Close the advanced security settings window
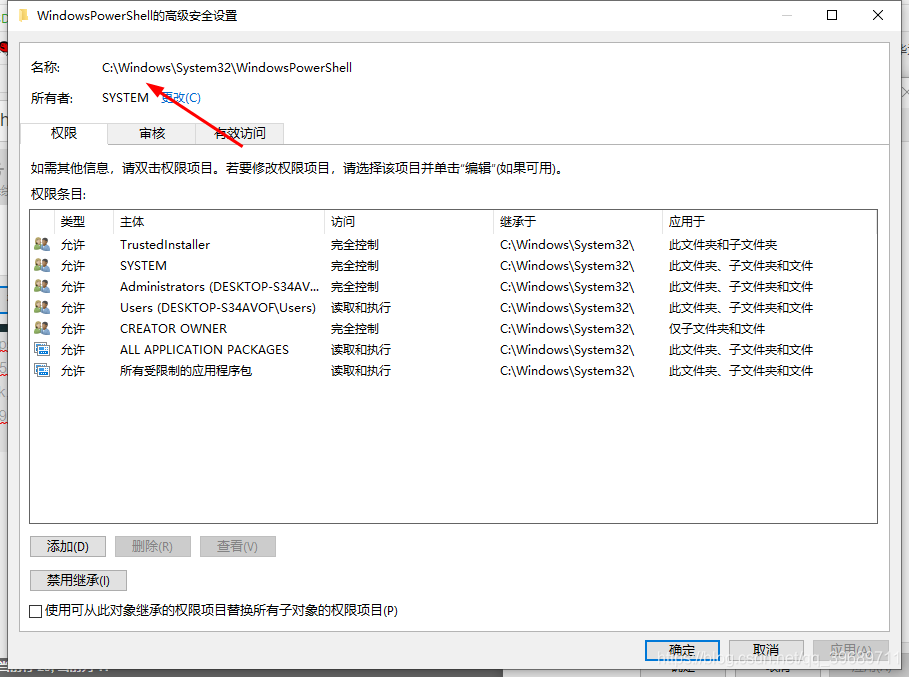 coord(878,15)
